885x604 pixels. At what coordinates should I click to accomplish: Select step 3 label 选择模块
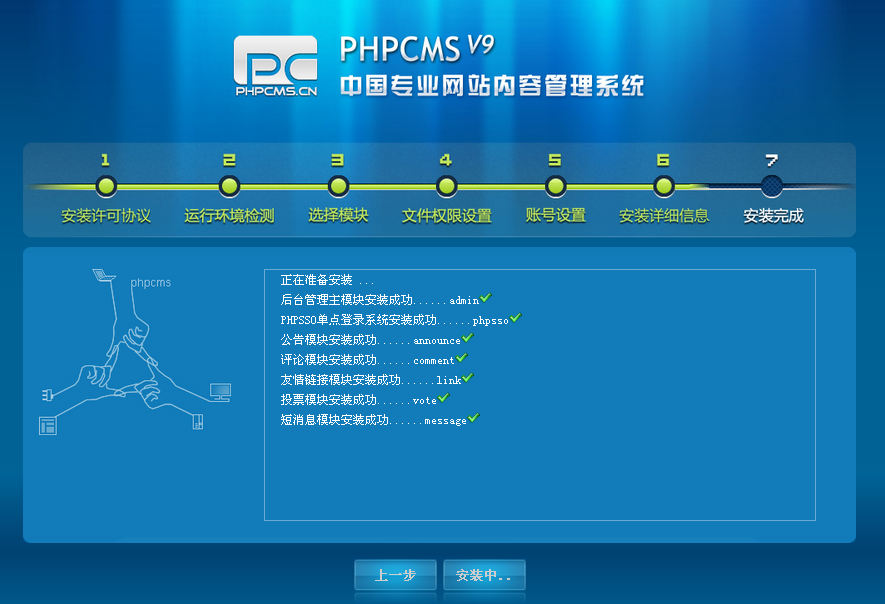tap(338, 215)
